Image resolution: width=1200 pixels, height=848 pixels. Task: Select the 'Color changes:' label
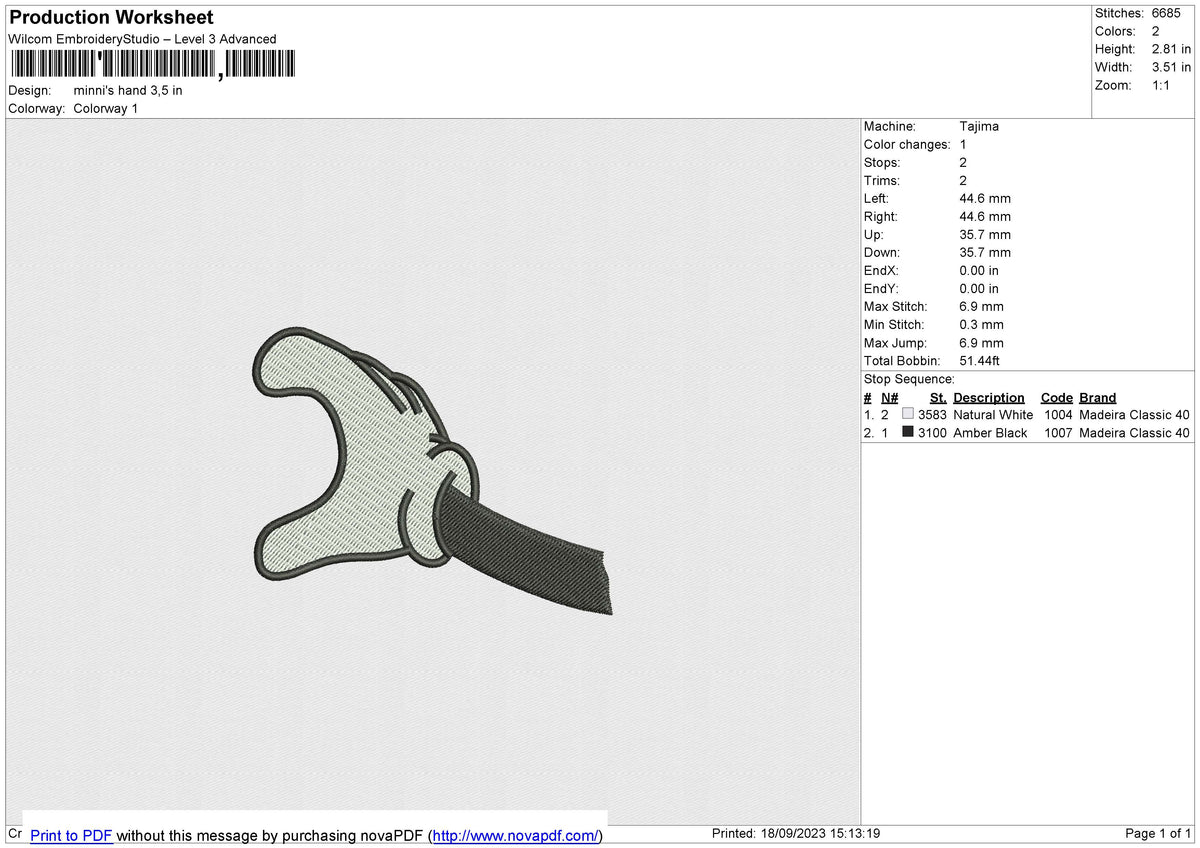click(907, 144)
